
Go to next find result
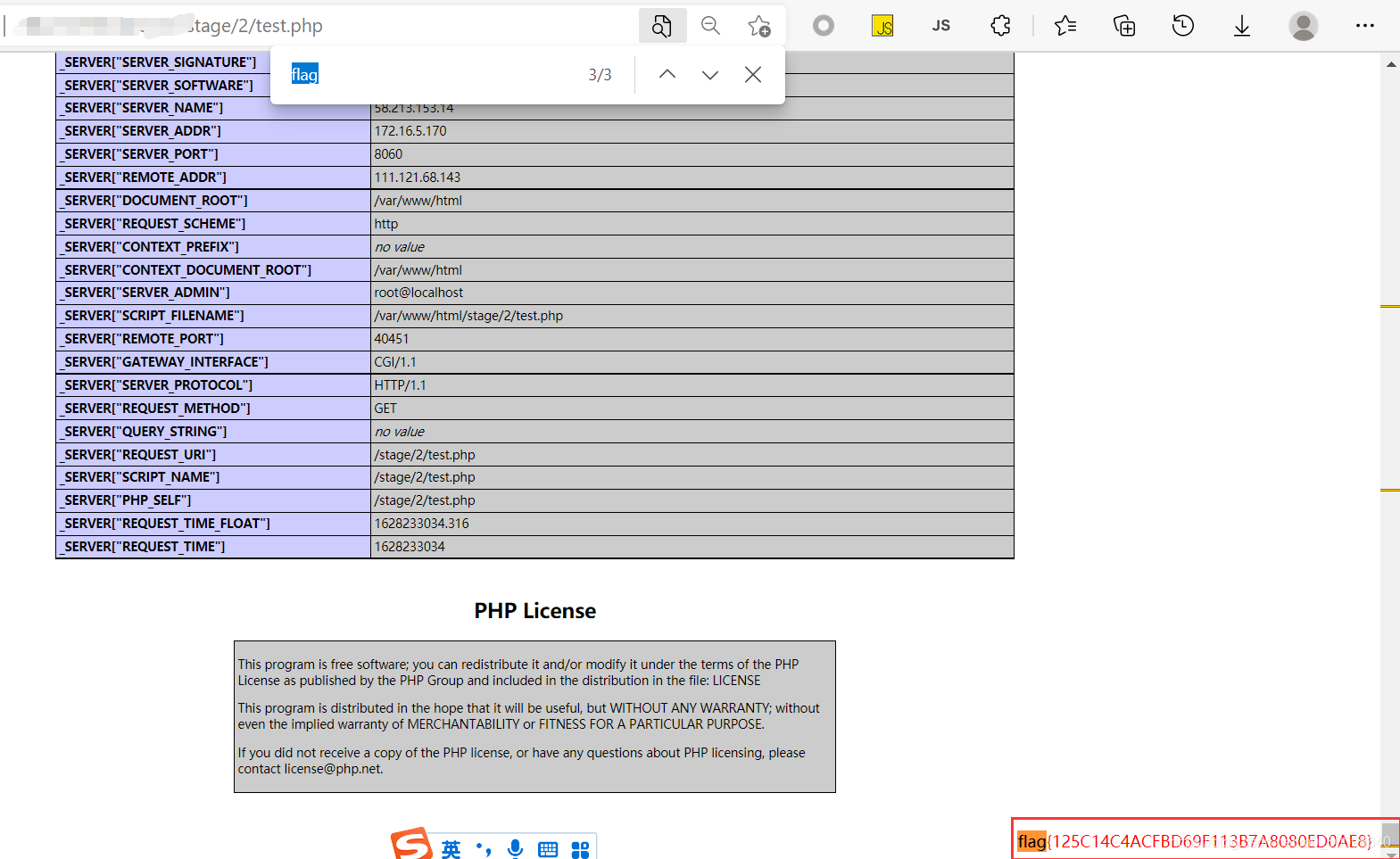click(710, 75)
